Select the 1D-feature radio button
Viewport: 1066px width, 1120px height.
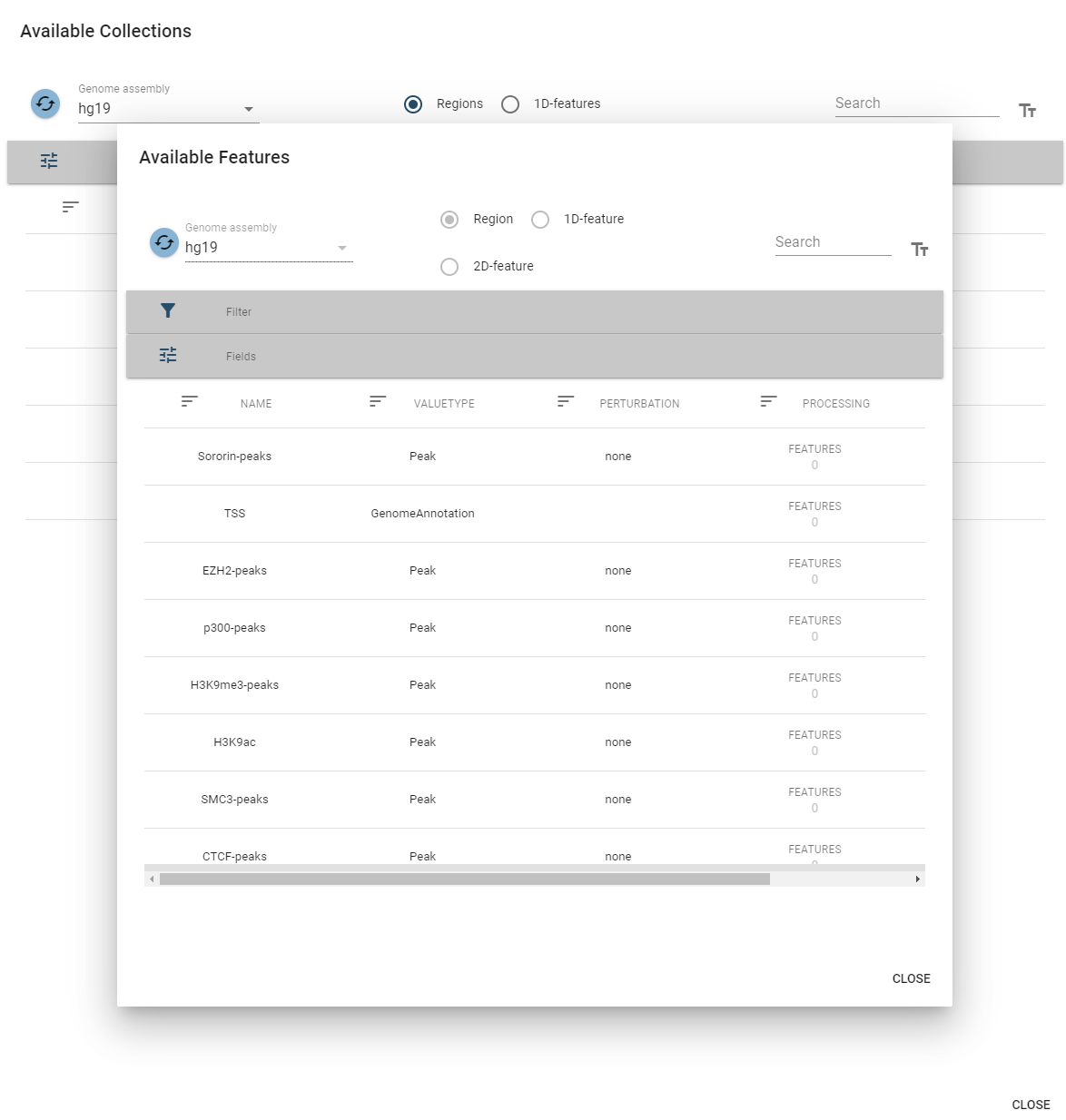540,219
